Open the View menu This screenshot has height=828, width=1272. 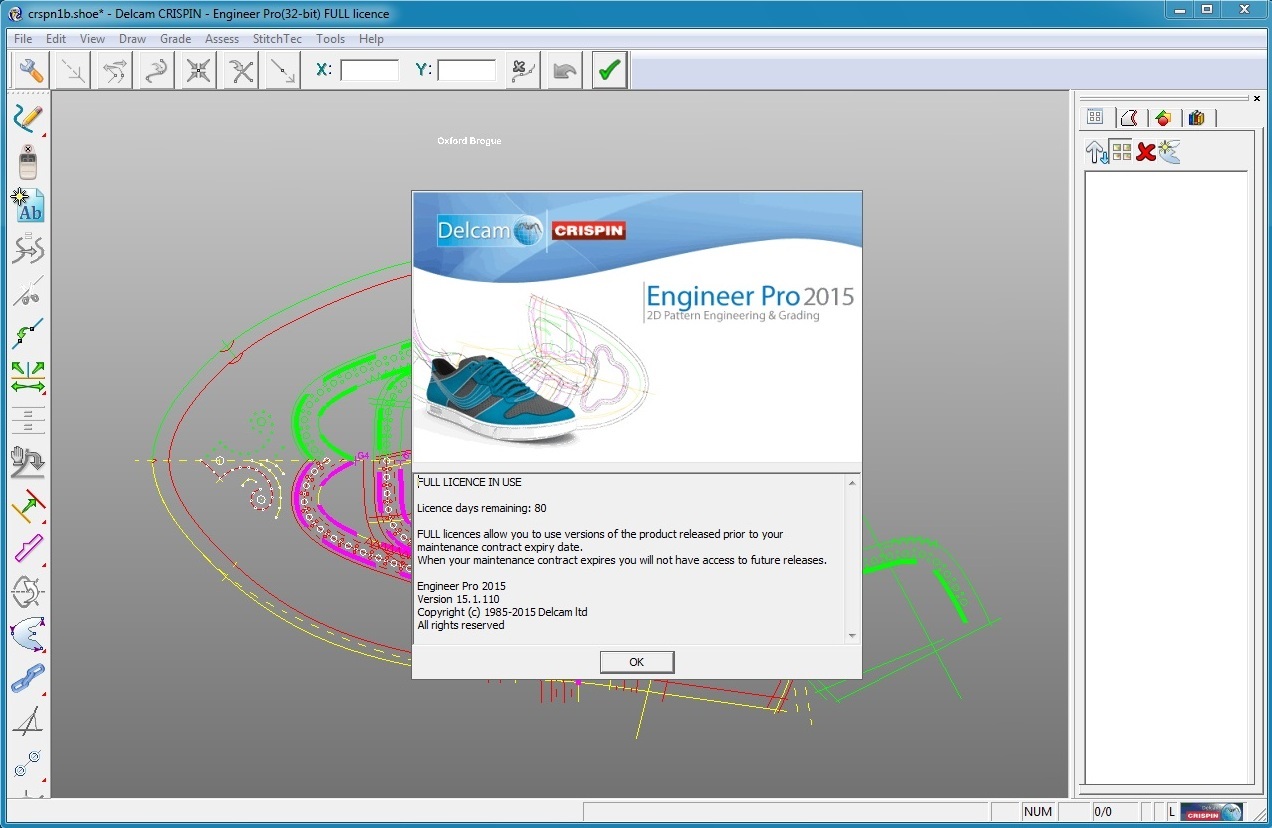pyautogui.click(x=93, y=39)
